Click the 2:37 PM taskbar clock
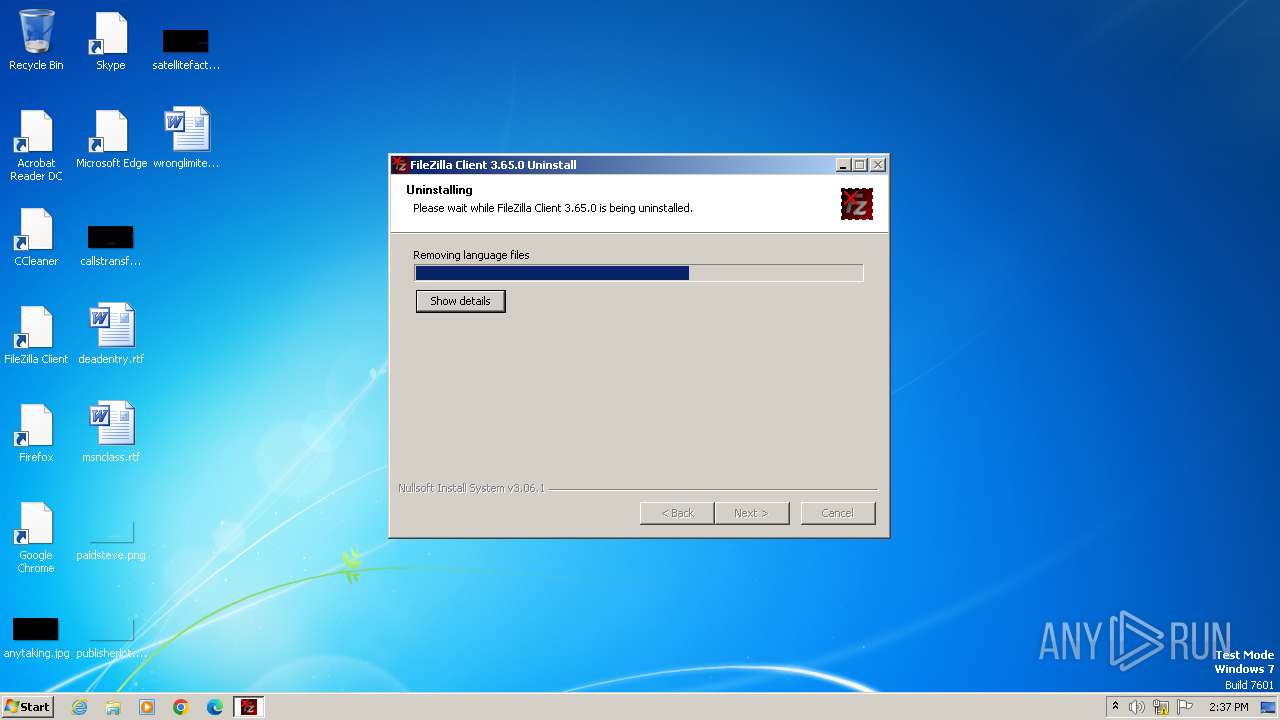Image resolution: width=1280 pixels, height=720 pixels. tap(1228, 707)
